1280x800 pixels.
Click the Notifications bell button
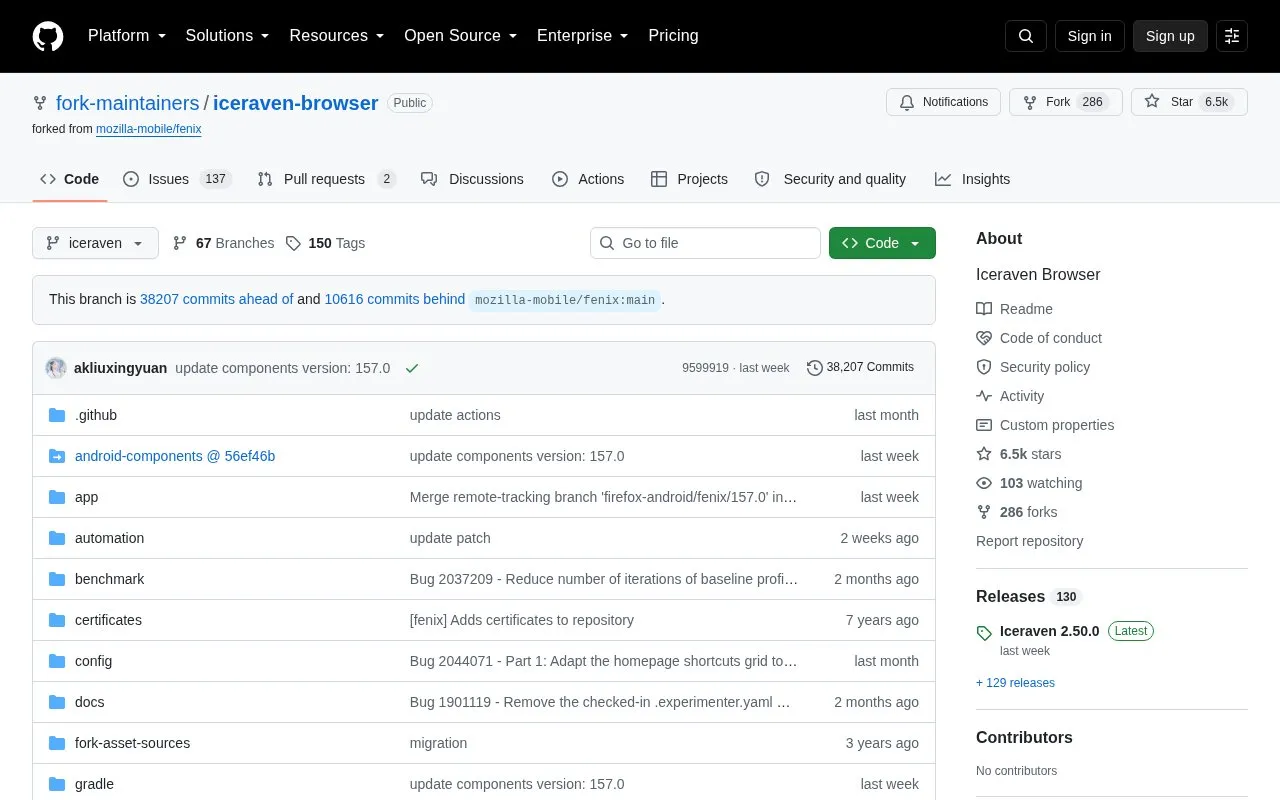(x=943, y=102)
